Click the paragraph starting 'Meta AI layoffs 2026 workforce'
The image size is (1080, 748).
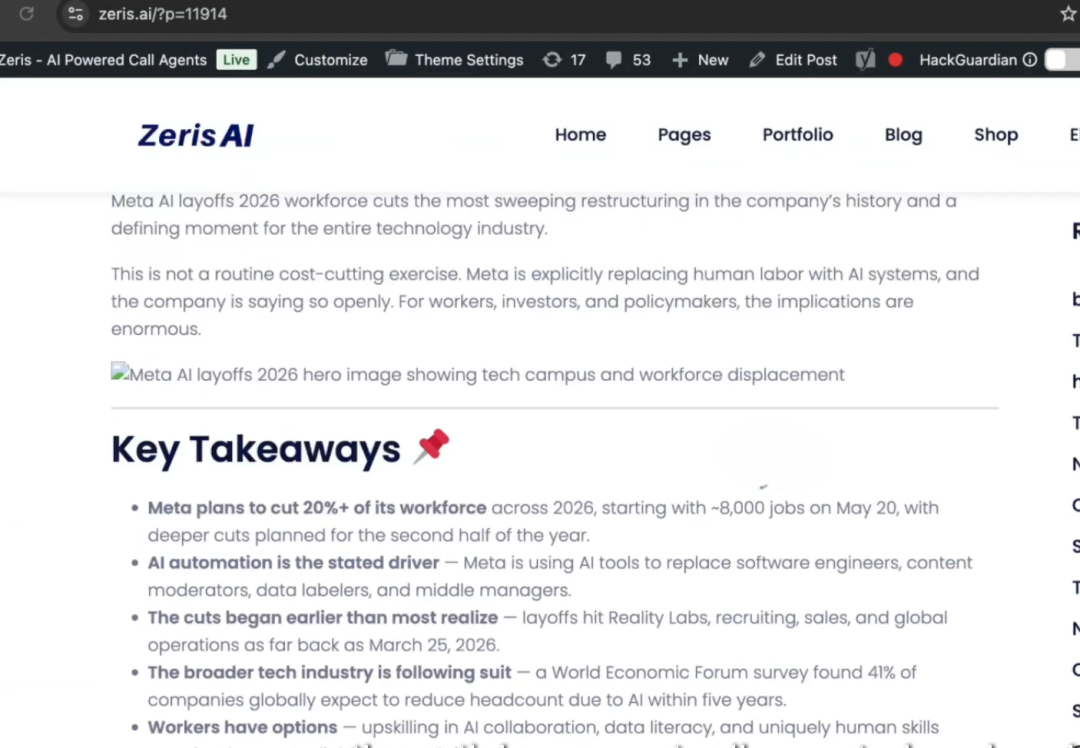click(x=534, y=215)
